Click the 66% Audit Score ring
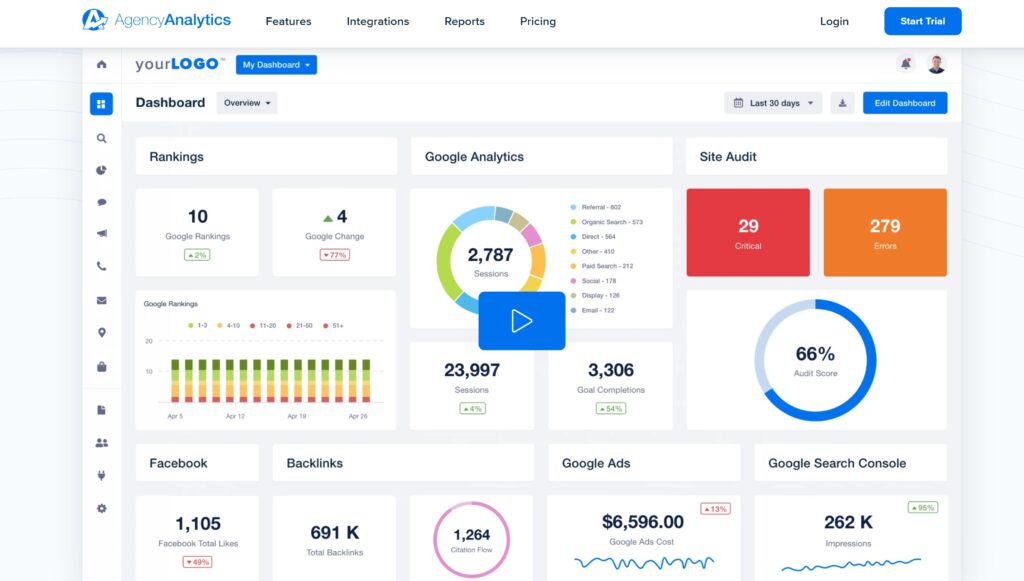 815,360
